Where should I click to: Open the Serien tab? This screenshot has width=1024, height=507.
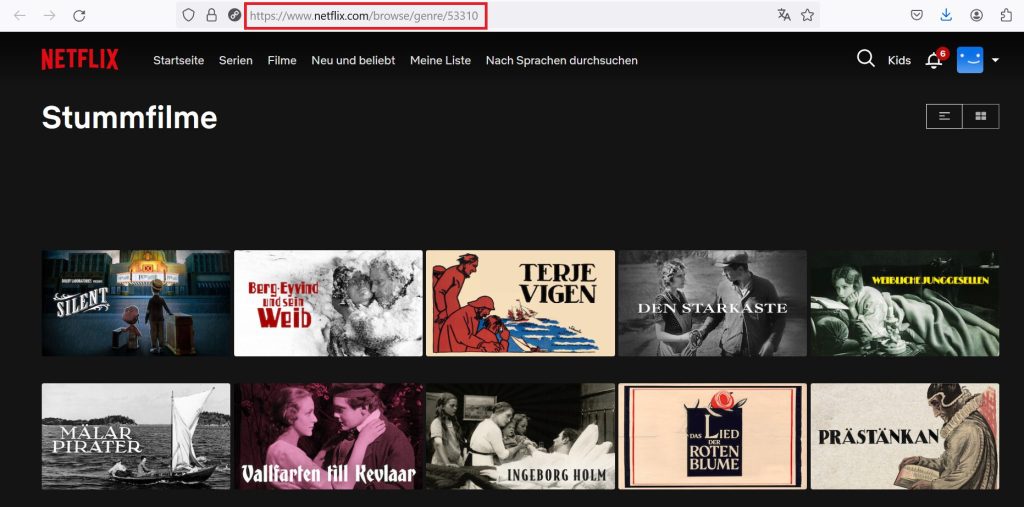pyautogui.click(x=236, y=60)
